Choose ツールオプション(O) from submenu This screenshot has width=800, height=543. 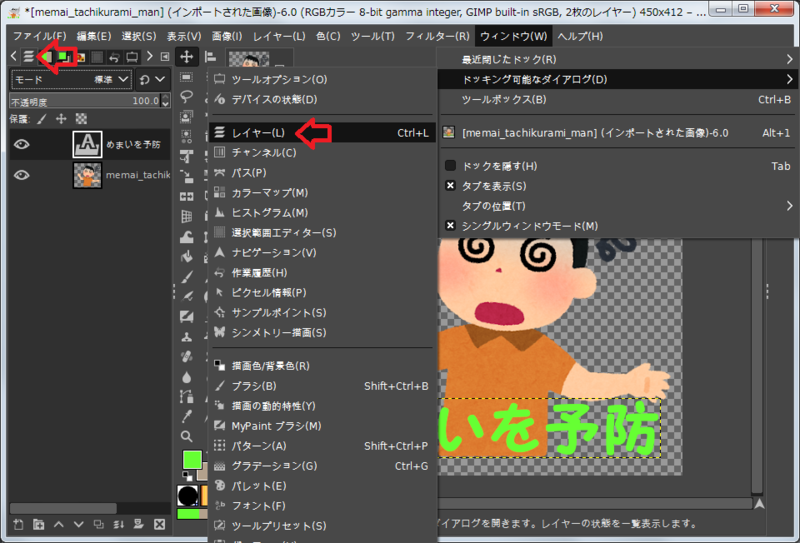[323, 79]
